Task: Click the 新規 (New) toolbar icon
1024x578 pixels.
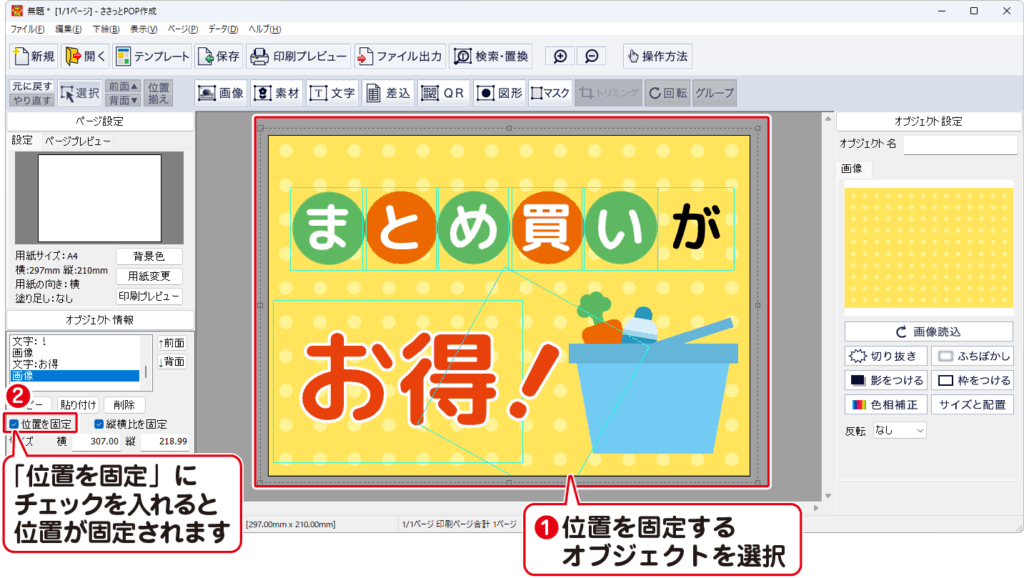Action: point(34,56)
